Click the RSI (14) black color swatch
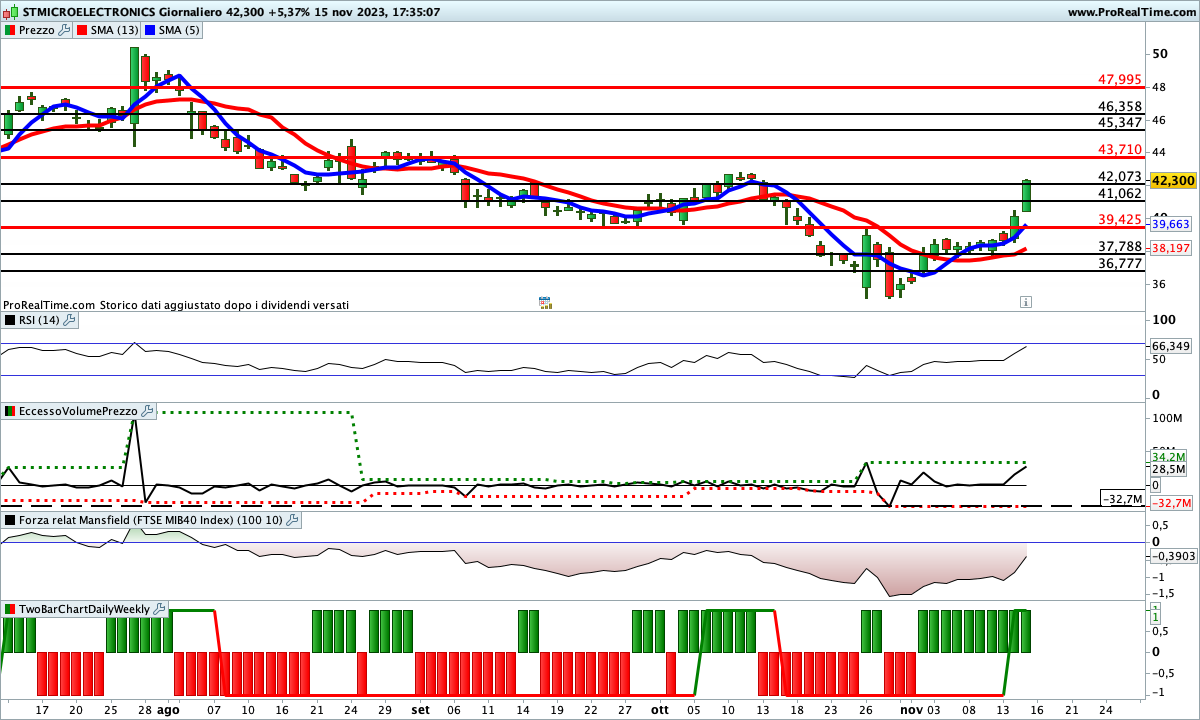The height and width of the screenshot is (720, 1200). coord(10,320)
